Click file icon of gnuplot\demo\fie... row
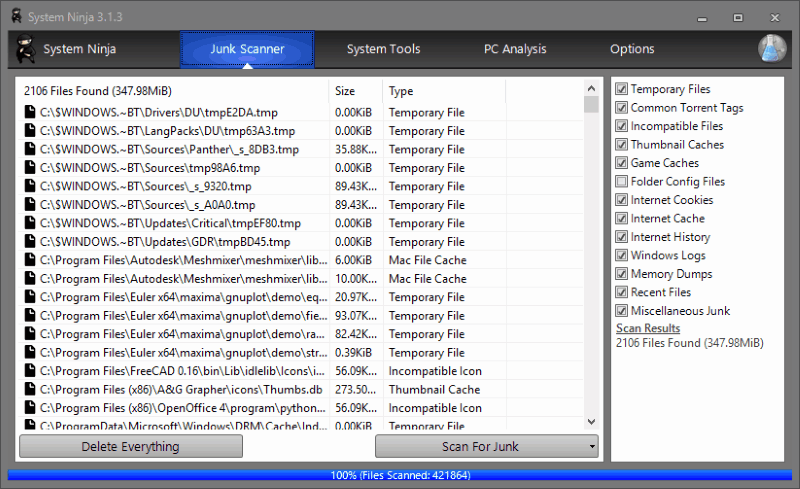 [x=30, y=315]
